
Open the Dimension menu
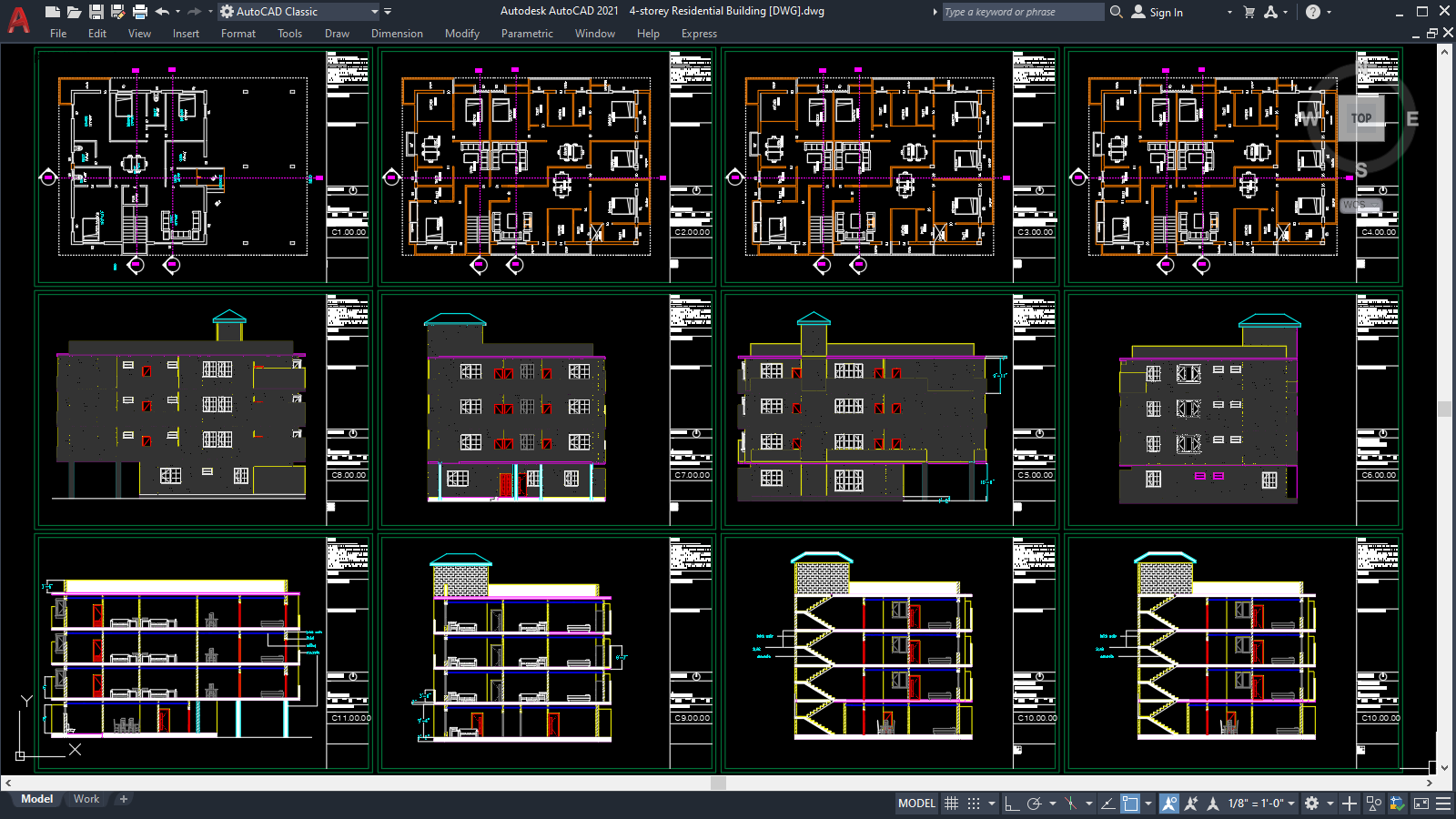(397, 34)
